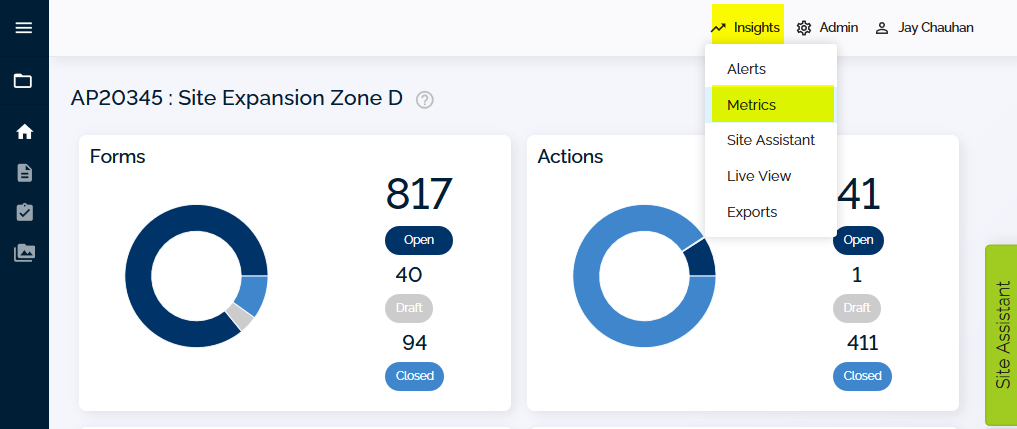Open the actions clipboard icon in sidebar
The height and width of the screenshot is (429, 1017).
[x=24, y=213]
